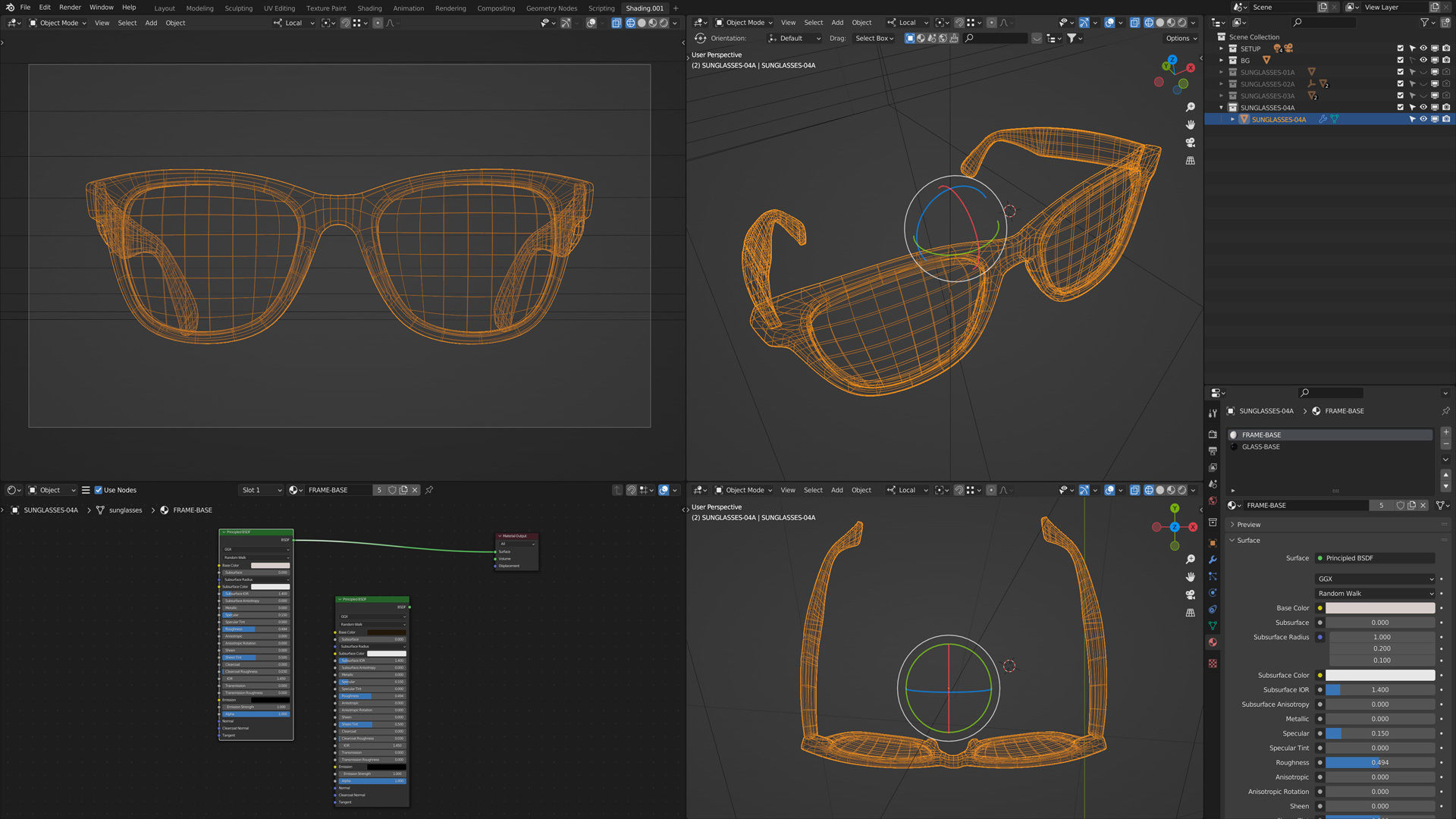The image size is (1456, 819).
Task: Click Subsurface Color swatch in properties
Action: tap(1380, 675)
